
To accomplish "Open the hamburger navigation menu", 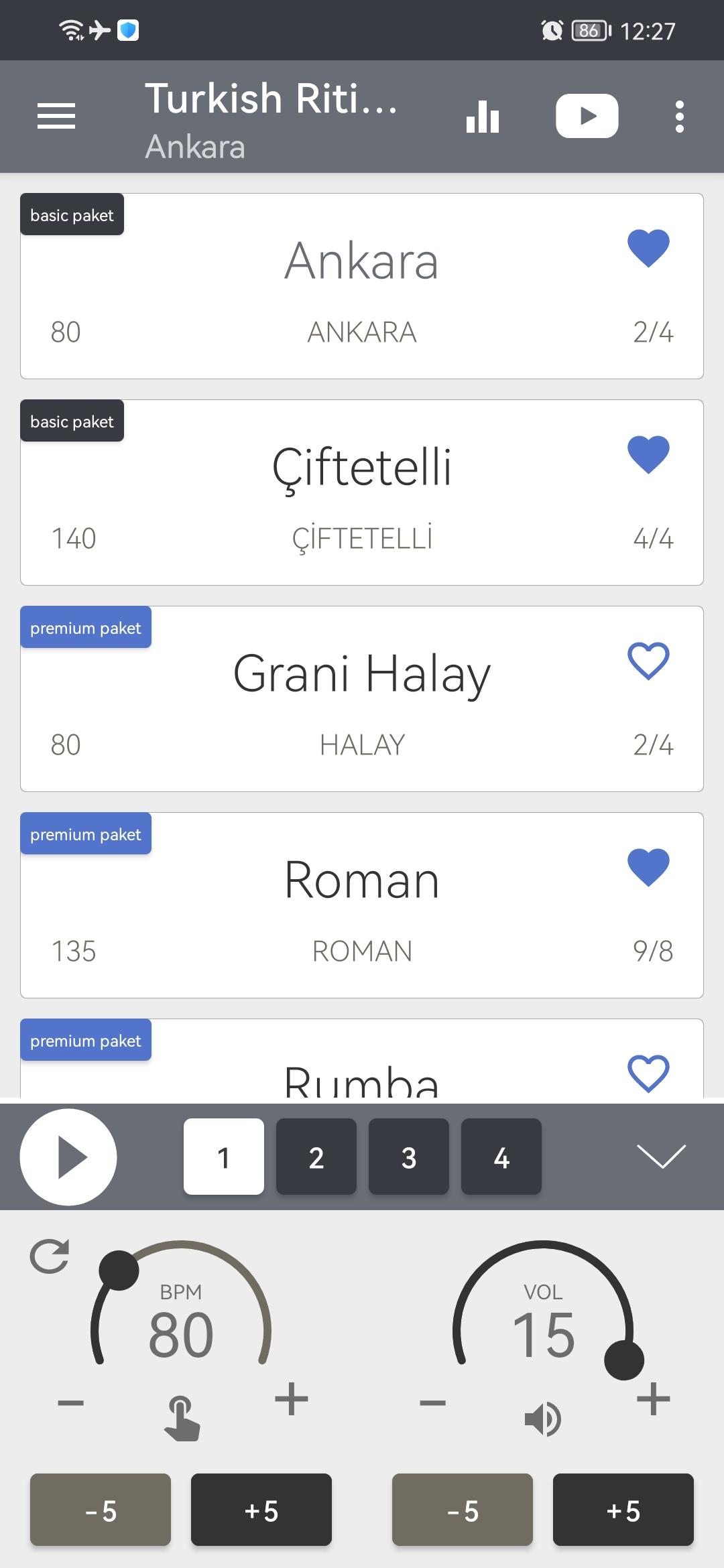I will click(x=56, y=117).
